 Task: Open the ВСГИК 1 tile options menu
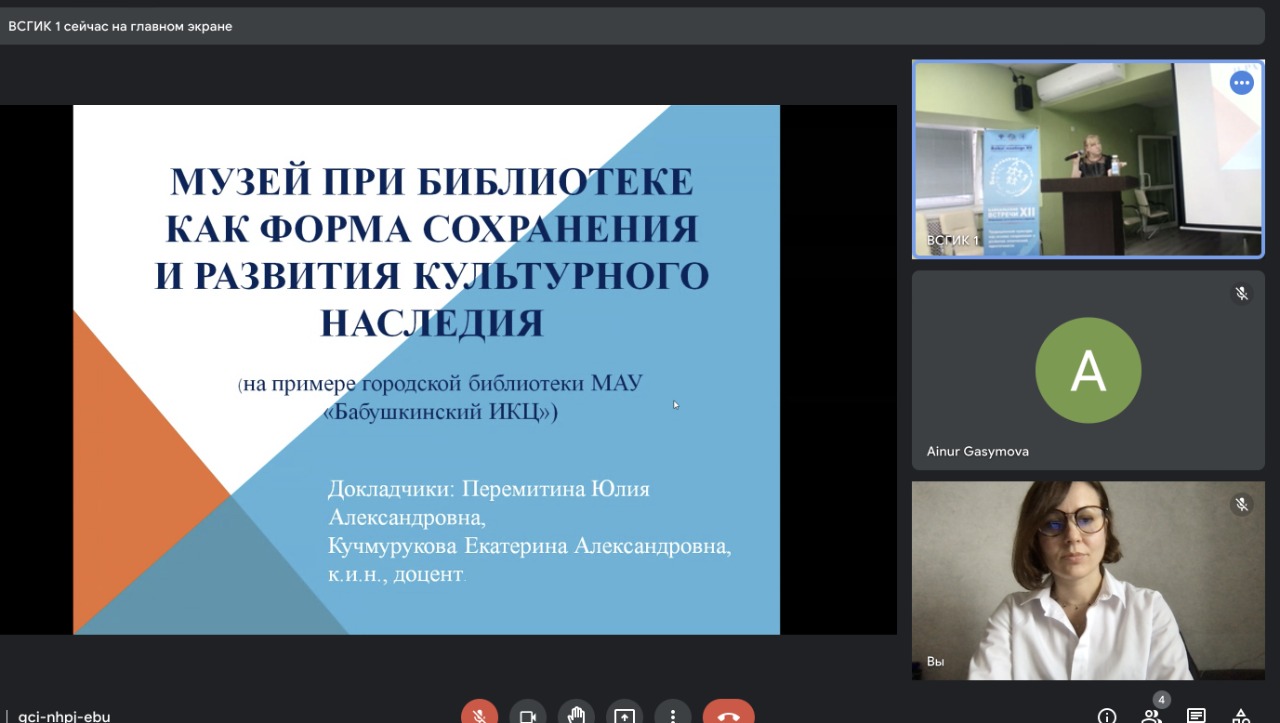1241,83
